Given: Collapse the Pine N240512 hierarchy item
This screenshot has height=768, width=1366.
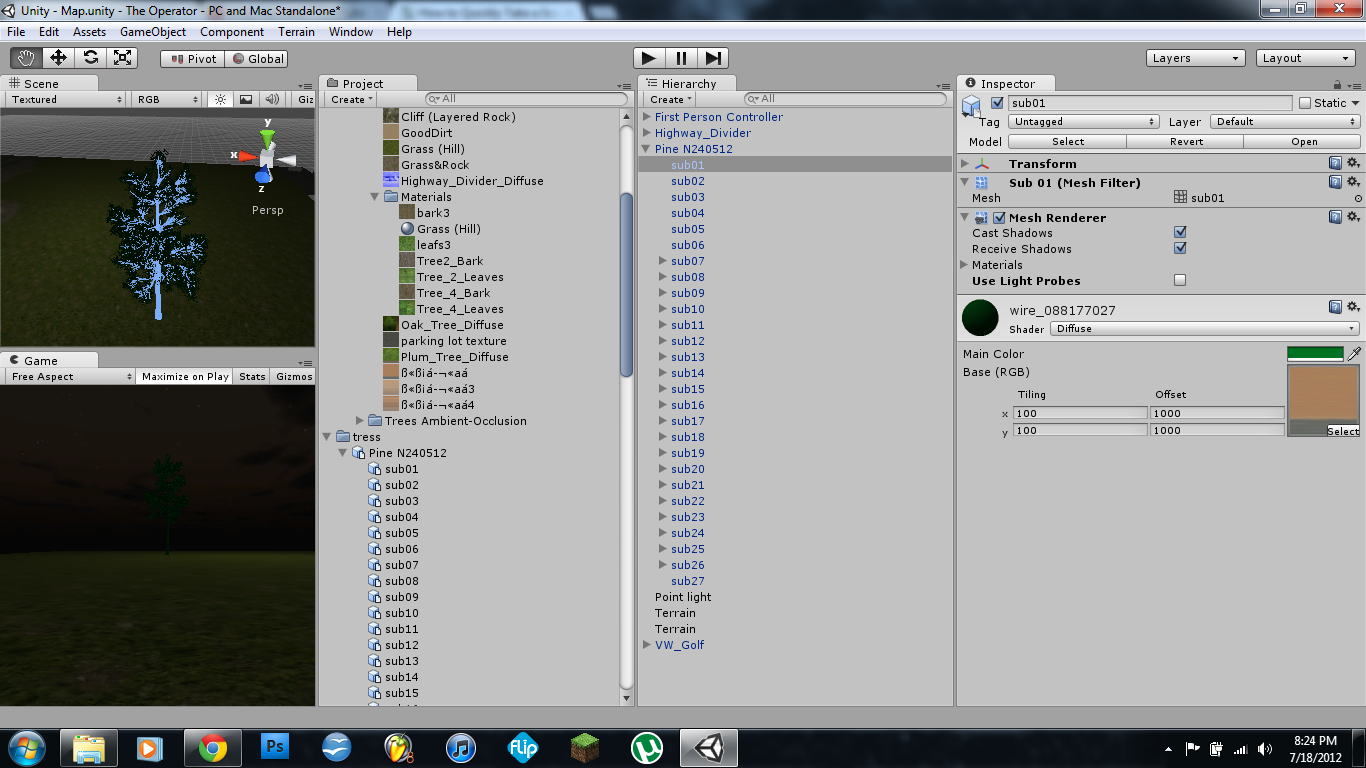Looking at the screenshot, I should click(646, 149).
